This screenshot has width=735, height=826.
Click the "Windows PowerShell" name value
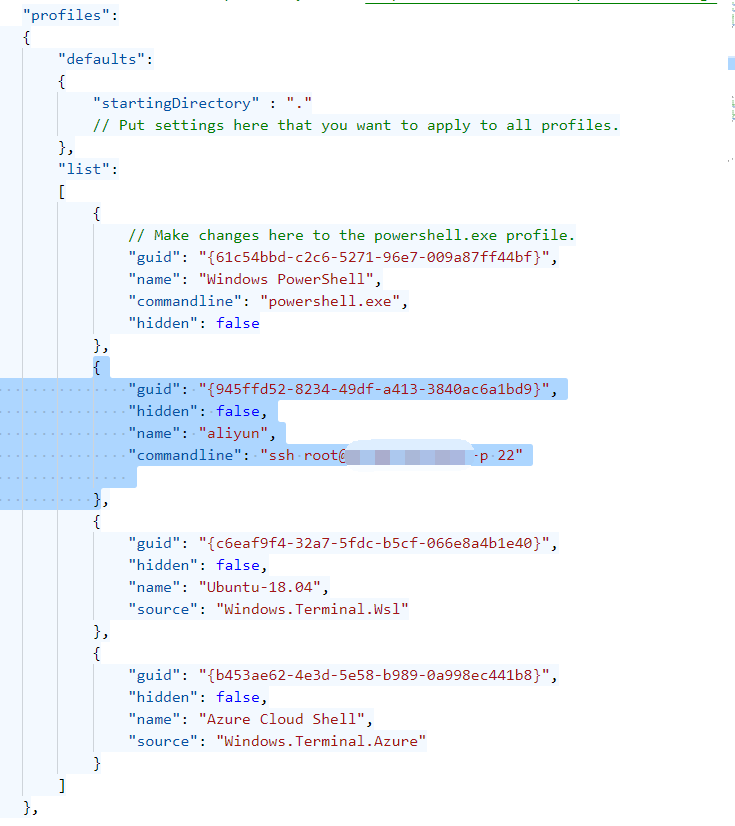pos(286,279)
